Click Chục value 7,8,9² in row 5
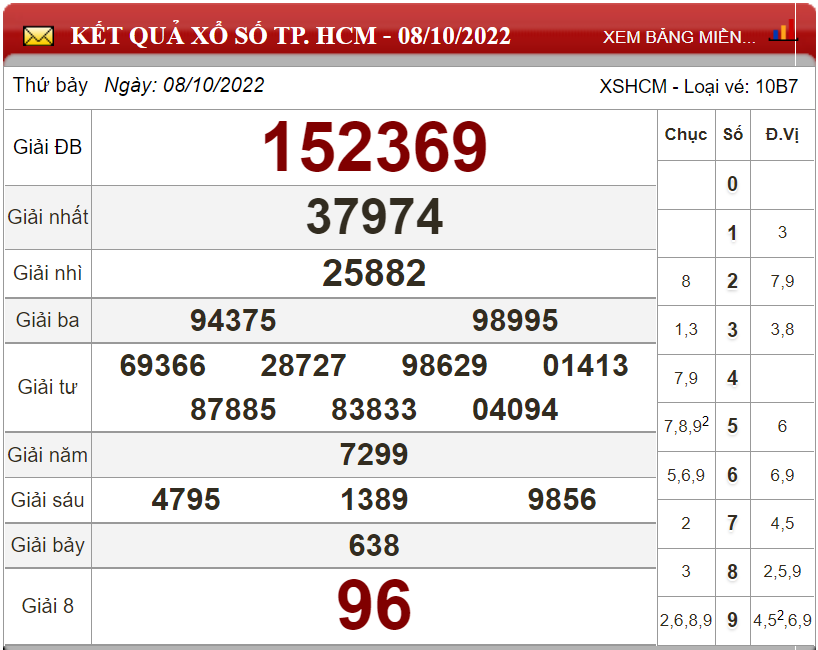Screen dimensions: 818x650 pos(686,425)
